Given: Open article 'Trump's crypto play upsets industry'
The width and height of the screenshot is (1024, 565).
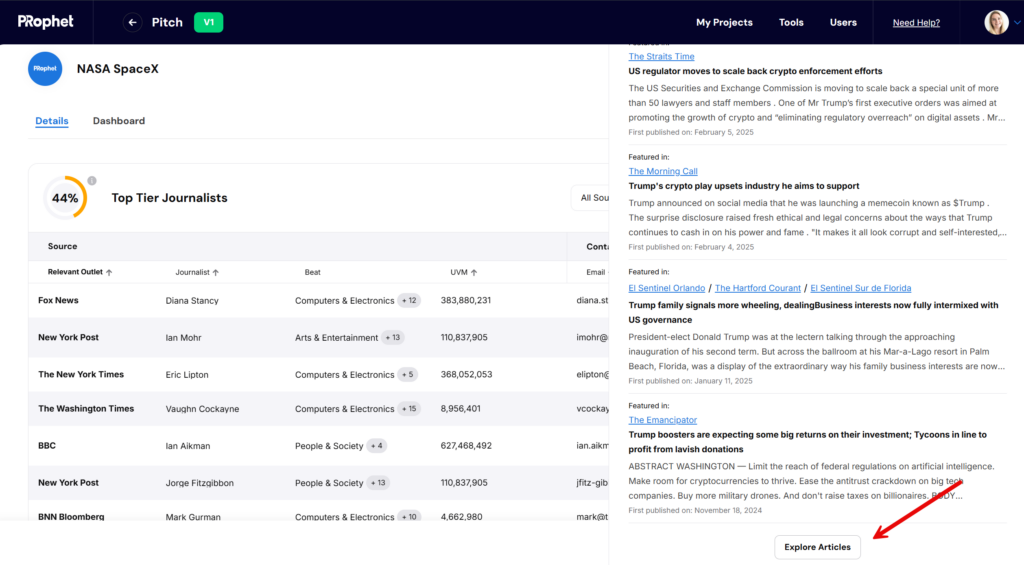Looking at the screenshot, I should (743, 186).
